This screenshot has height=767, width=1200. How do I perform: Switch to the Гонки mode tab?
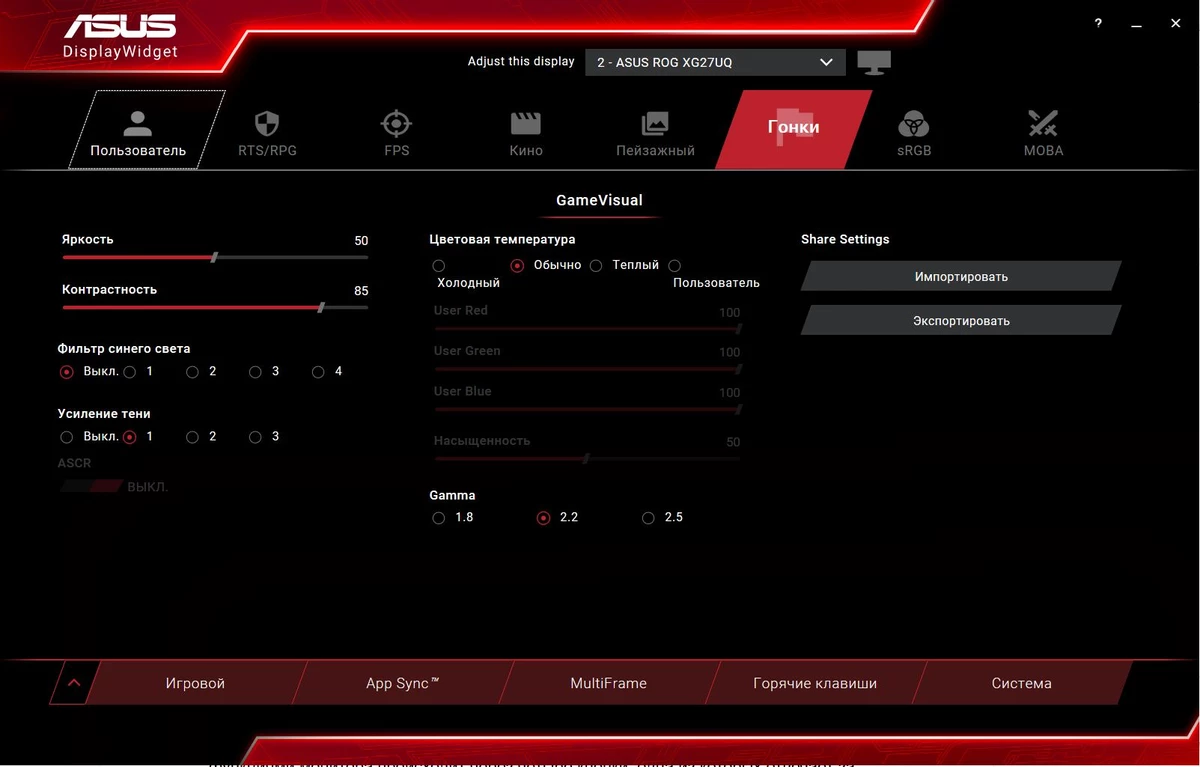click(x=793, y=128)
